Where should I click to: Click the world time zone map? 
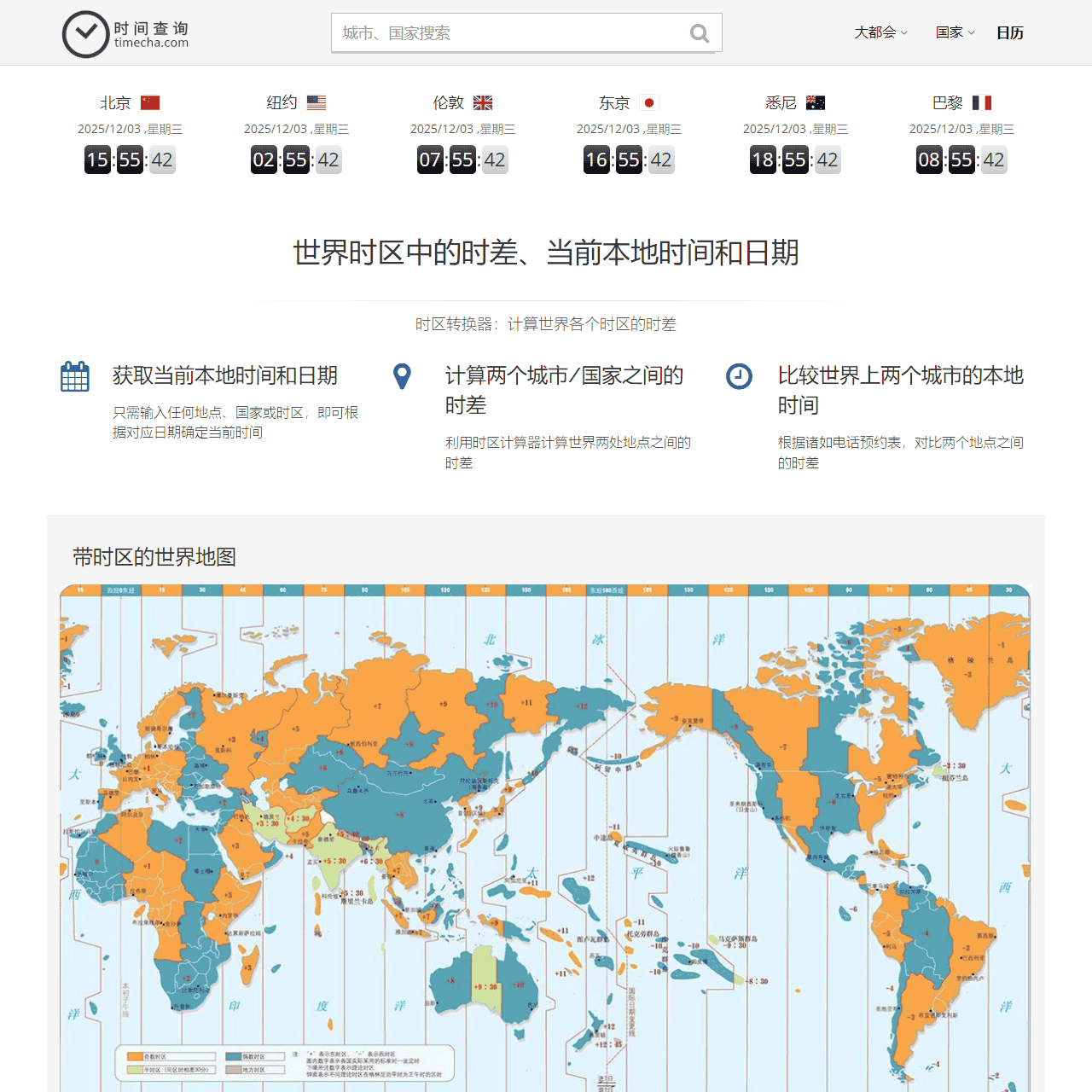pos(546,836)
